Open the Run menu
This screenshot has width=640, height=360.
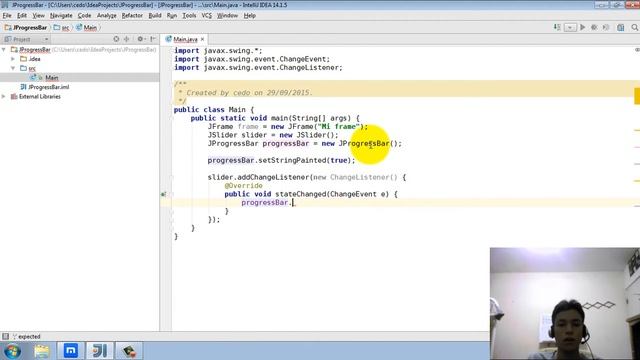tap(172, 16)
